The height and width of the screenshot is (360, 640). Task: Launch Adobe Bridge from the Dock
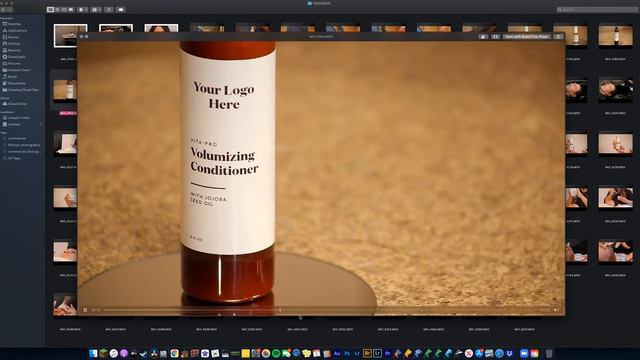pos(367,353)
